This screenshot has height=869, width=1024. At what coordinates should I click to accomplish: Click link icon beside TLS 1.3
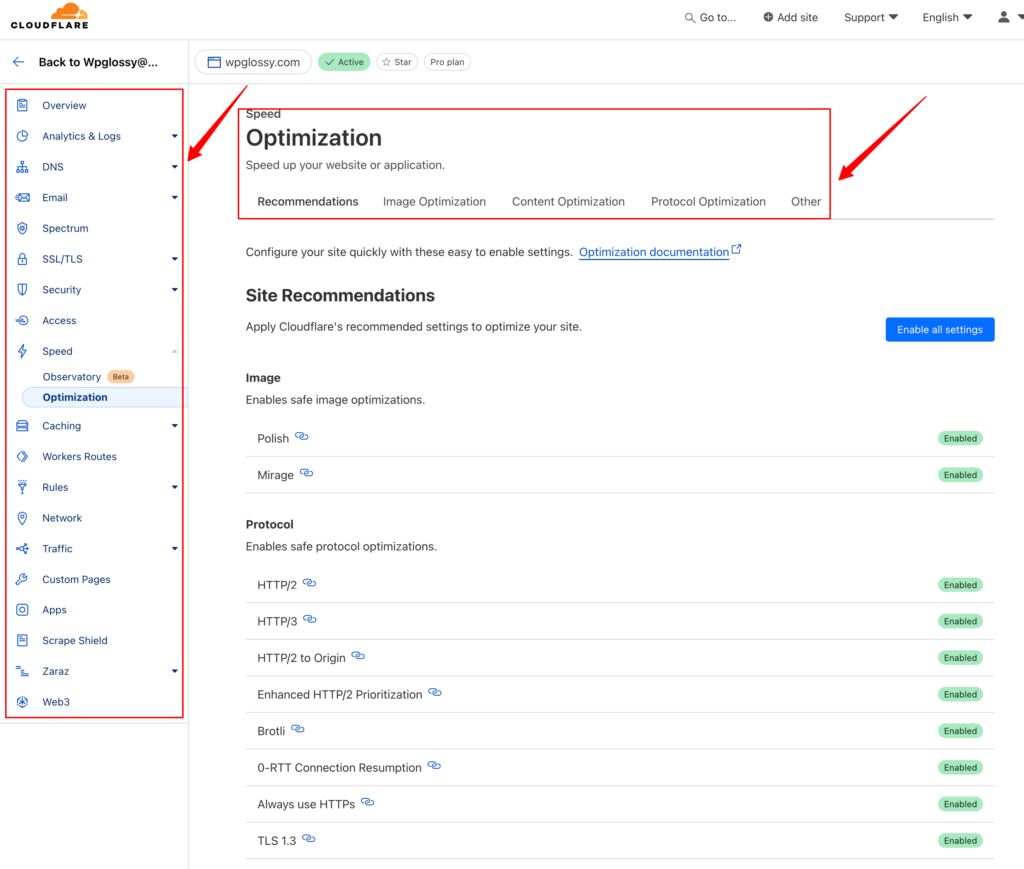click(x=309, y=838)
